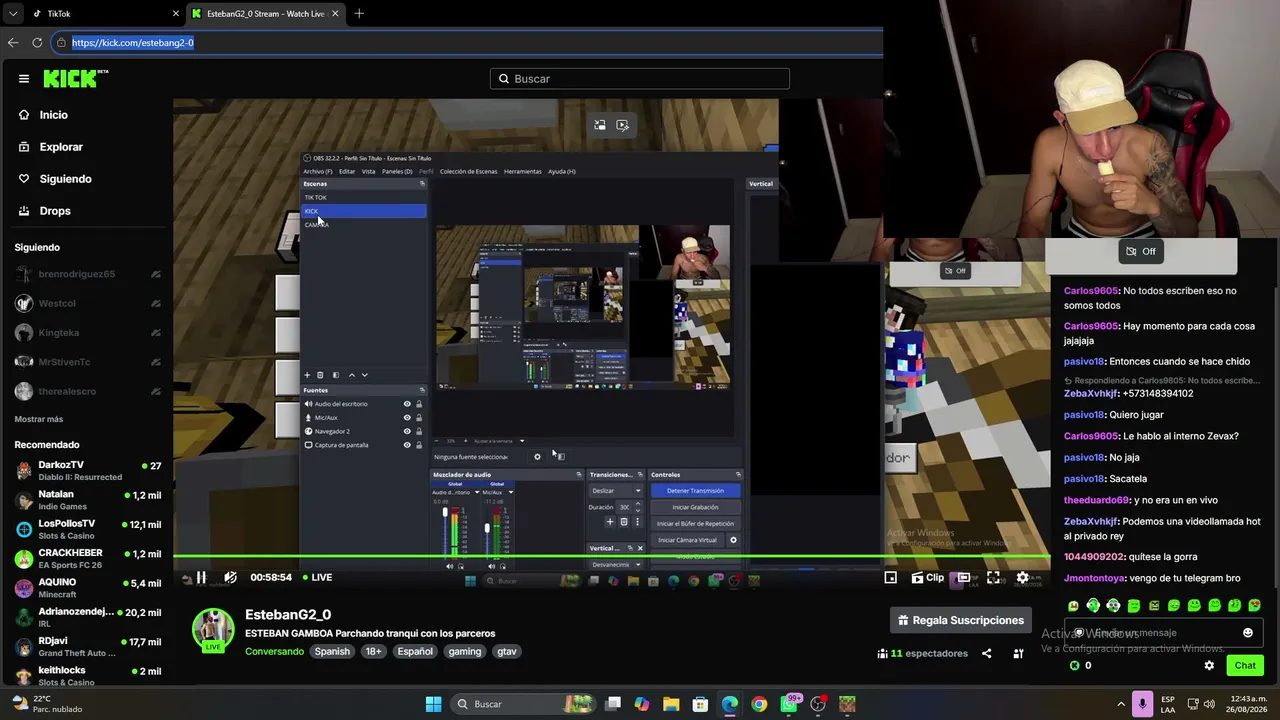Jump to the LIVE indicator in player

click(316, 577)
